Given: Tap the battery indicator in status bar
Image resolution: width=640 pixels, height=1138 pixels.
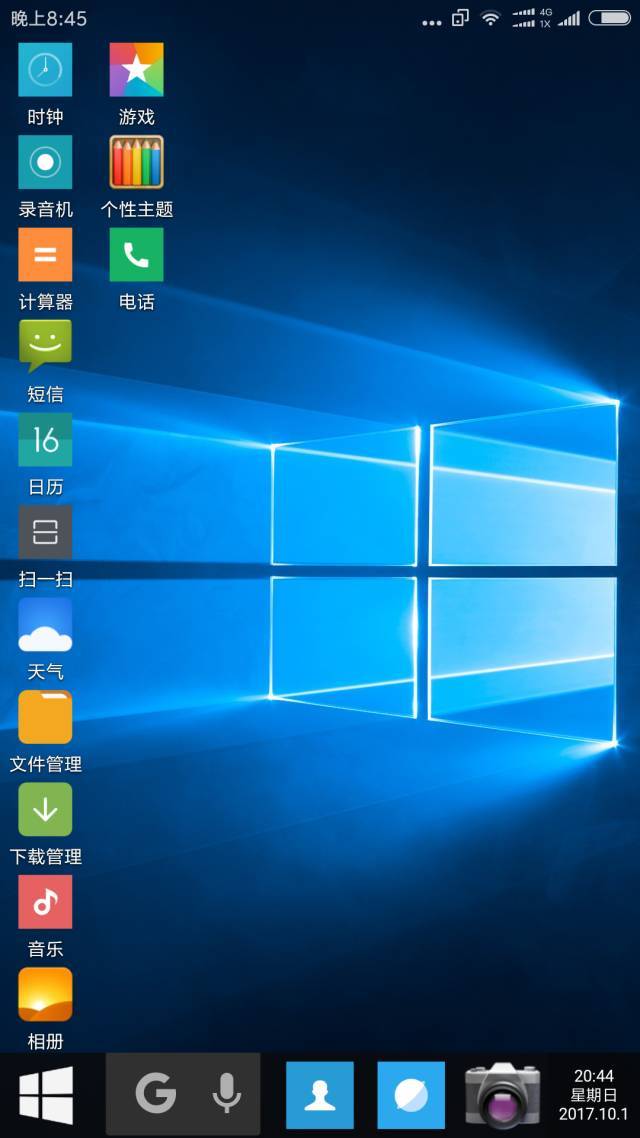Looking at the screenshot, I should pyautogui.click(x=609, y=18).
